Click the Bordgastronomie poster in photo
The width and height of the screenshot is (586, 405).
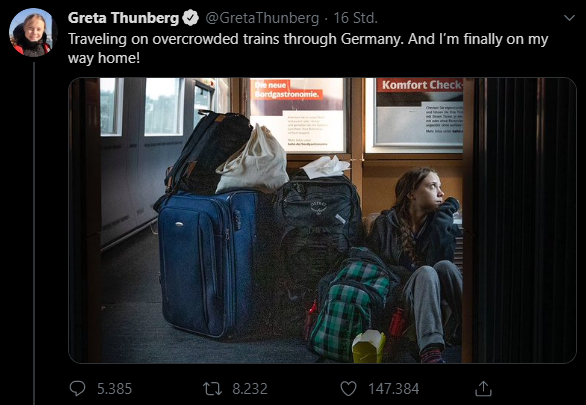pyautogui.click(x=297, y=115)
